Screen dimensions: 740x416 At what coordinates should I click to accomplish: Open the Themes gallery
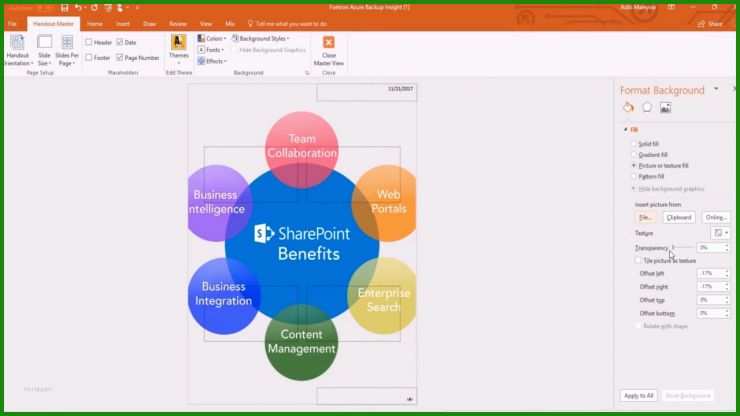(x=179, y=49)
